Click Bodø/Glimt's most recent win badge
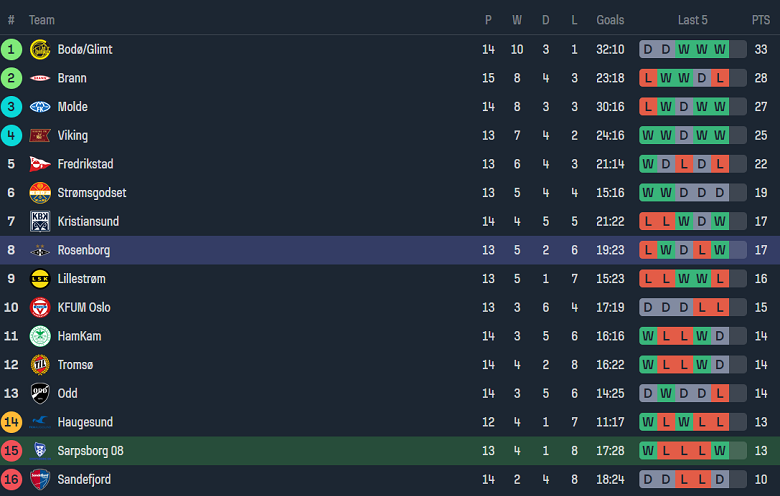Screen dimensions: 780x496 click(720, 49)
